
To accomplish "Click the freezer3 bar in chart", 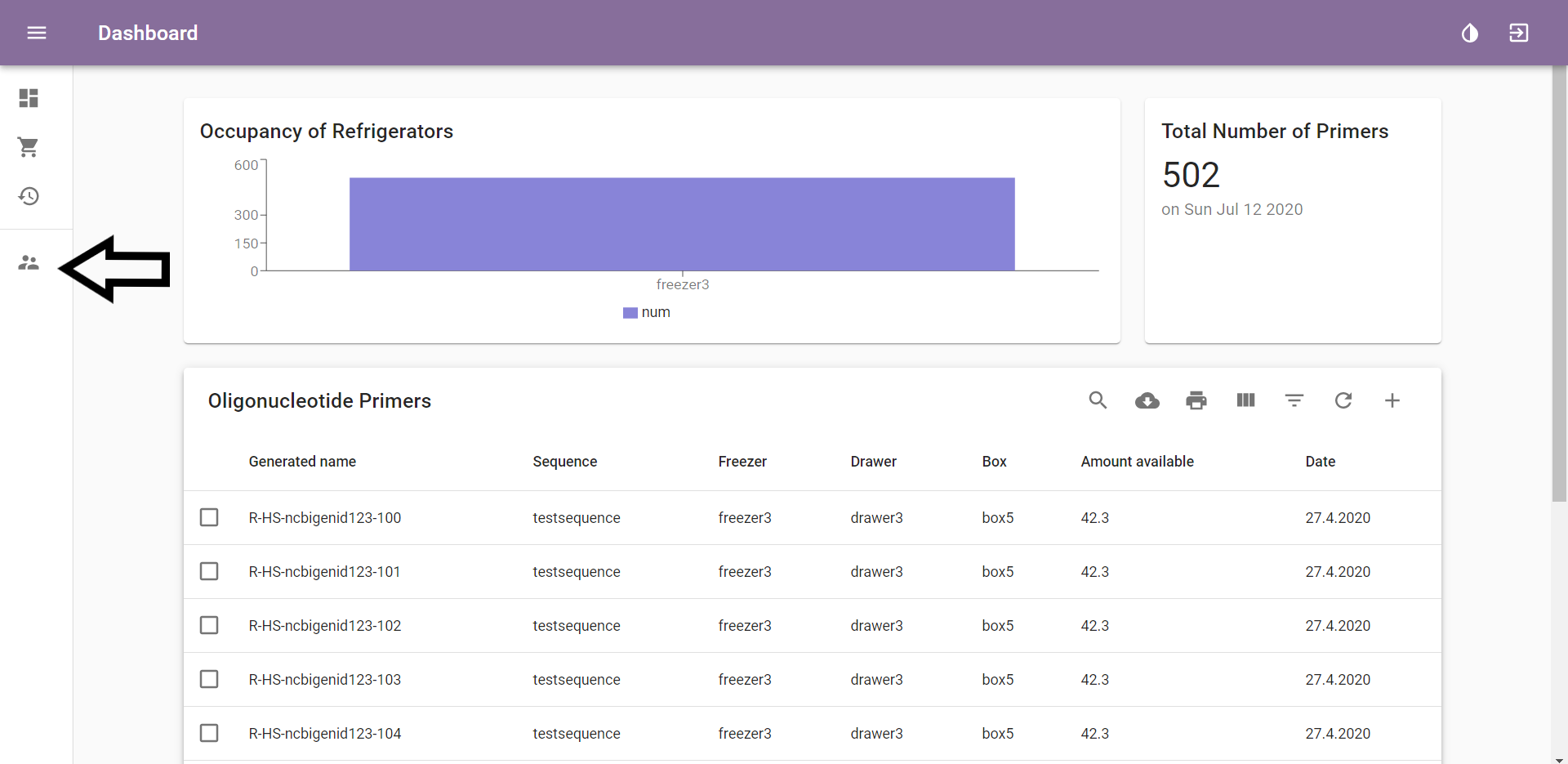I will point(682,224).
